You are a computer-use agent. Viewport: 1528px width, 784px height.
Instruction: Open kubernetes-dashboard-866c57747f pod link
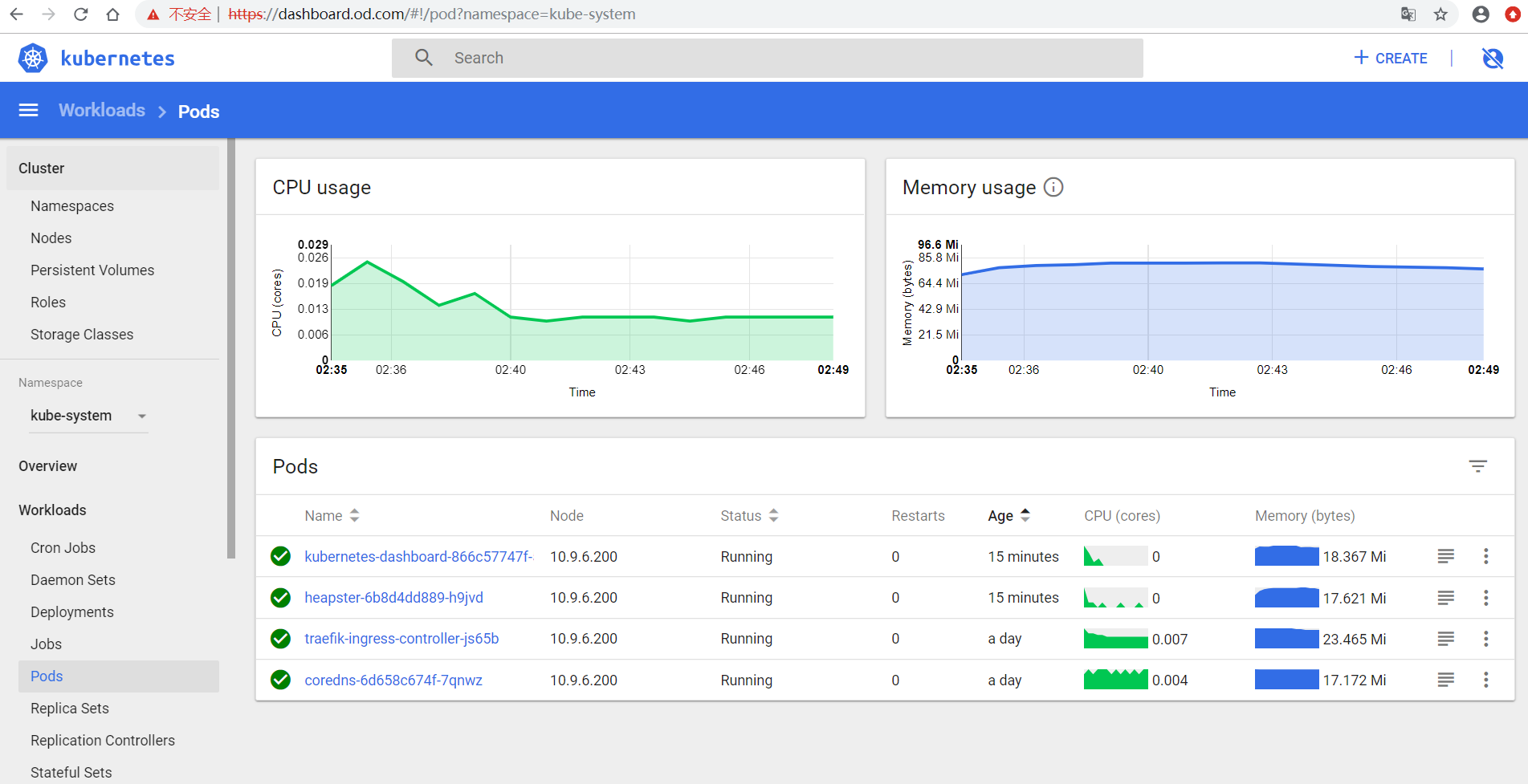click(418, 556)
